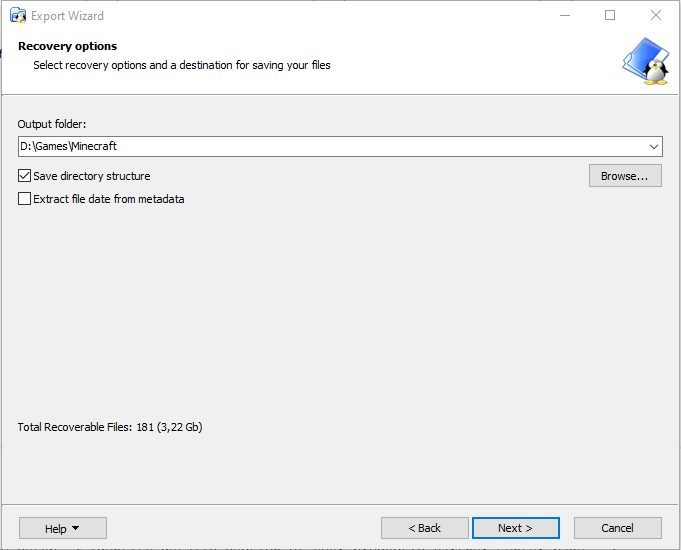Expand the Output folder dropdown arrow
The image size is (681, 550).
tap(653, 147)
